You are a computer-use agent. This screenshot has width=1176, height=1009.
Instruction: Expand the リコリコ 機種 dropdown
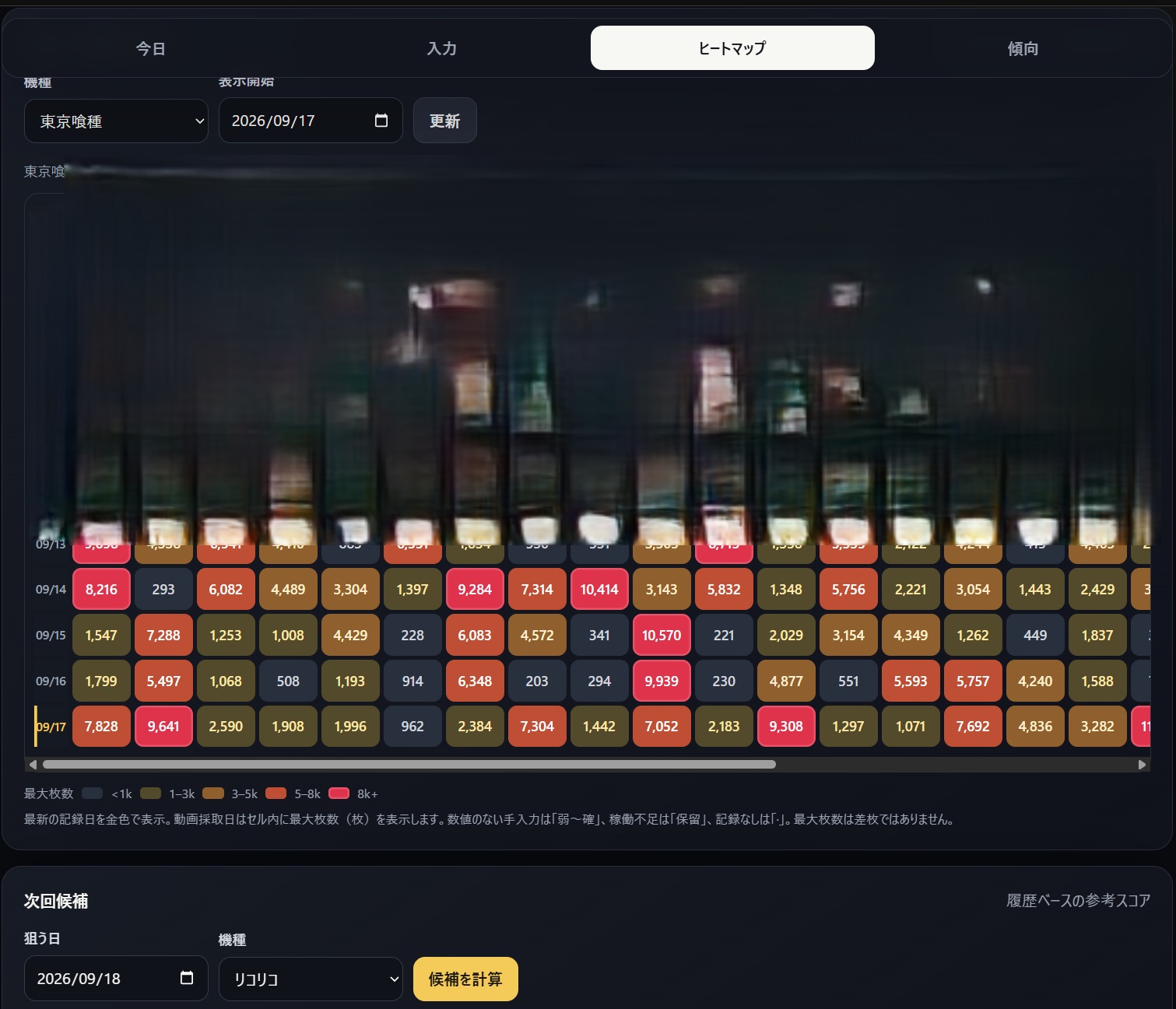pos(311,979)
